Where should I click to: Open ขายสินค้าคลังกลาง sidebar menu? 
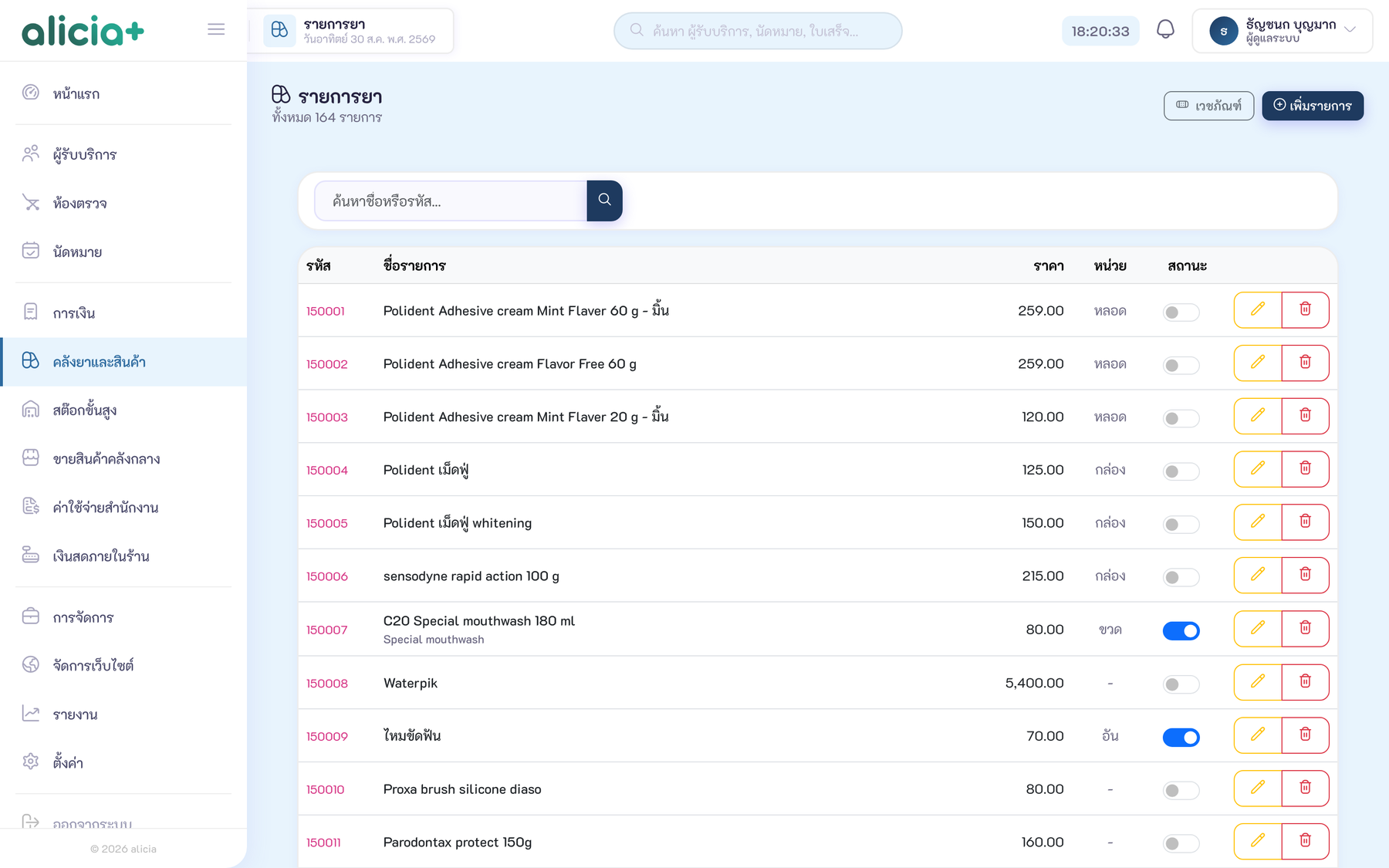(x=123, y=458)
